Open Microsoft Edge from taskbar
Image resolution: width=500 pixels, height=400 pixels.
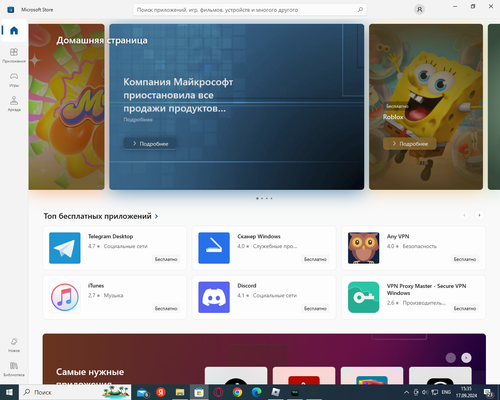click(256, 392)
